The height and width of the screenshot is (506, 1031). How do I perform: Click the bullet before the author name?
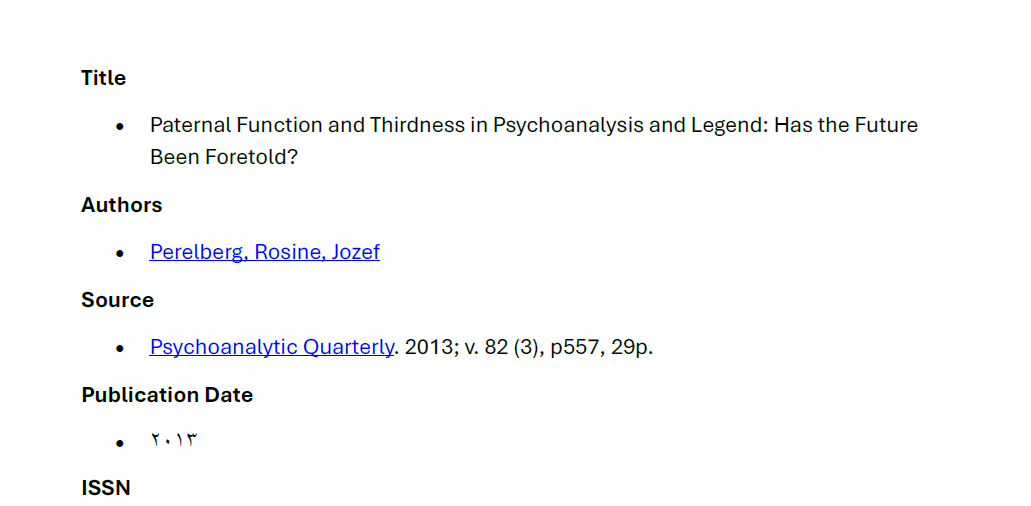click(120, 254)
